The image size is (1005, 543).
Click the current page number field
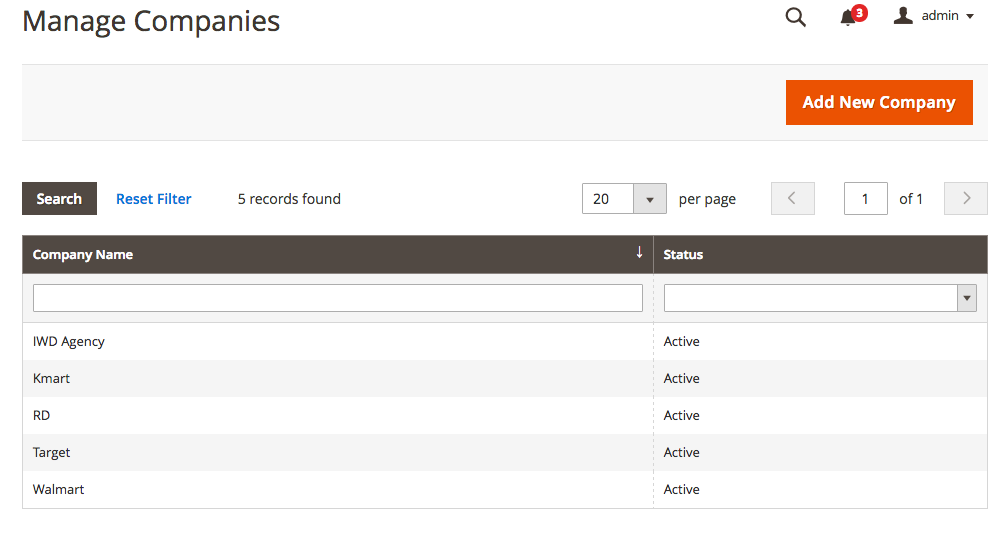tap(865, 199)
